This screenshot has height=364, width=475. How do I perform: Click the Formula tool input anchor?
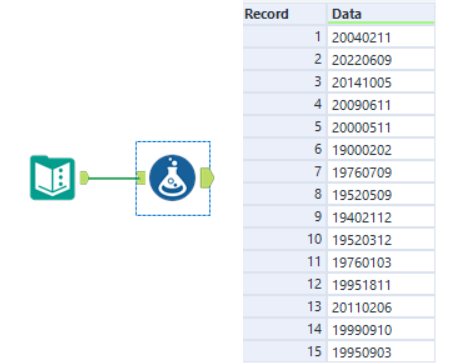(x=141, y=178)
